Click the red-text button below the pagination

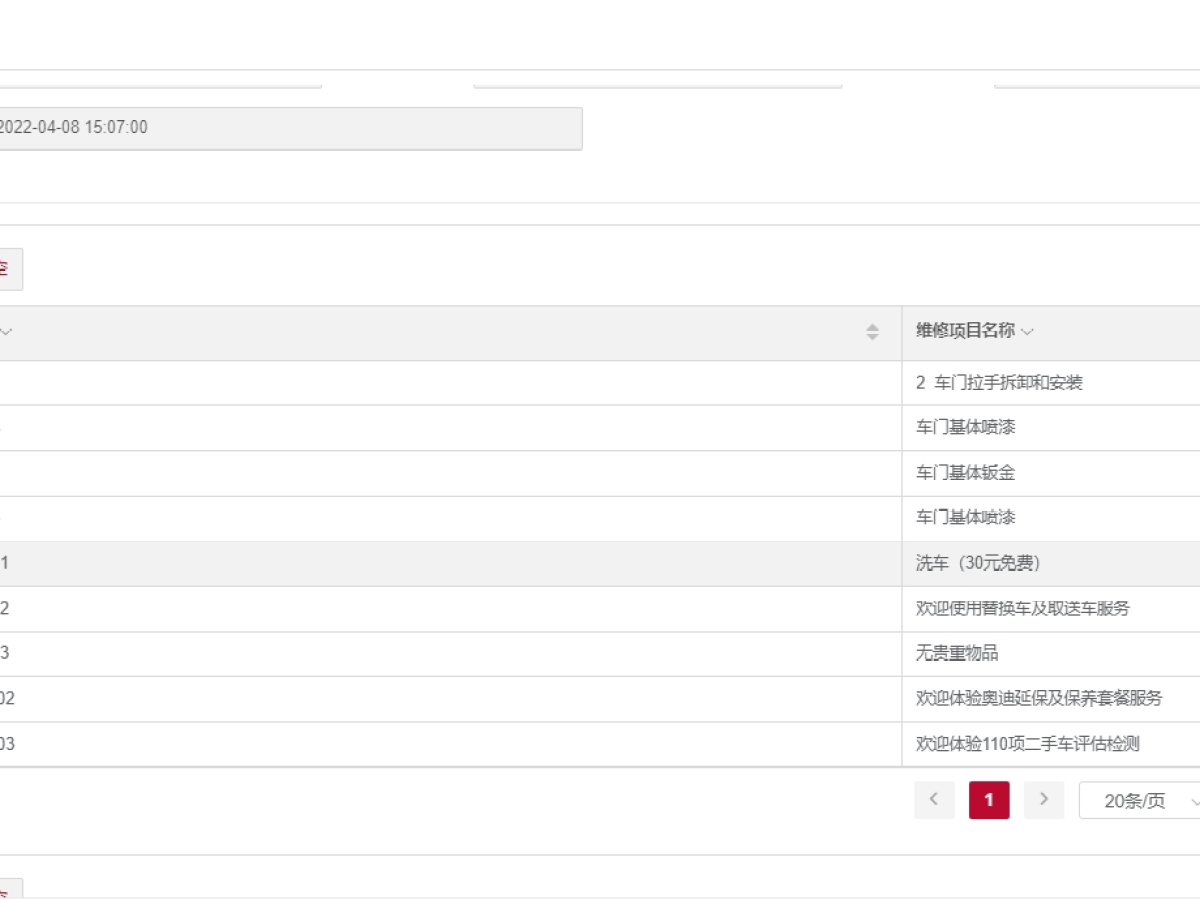pos(8,889)
